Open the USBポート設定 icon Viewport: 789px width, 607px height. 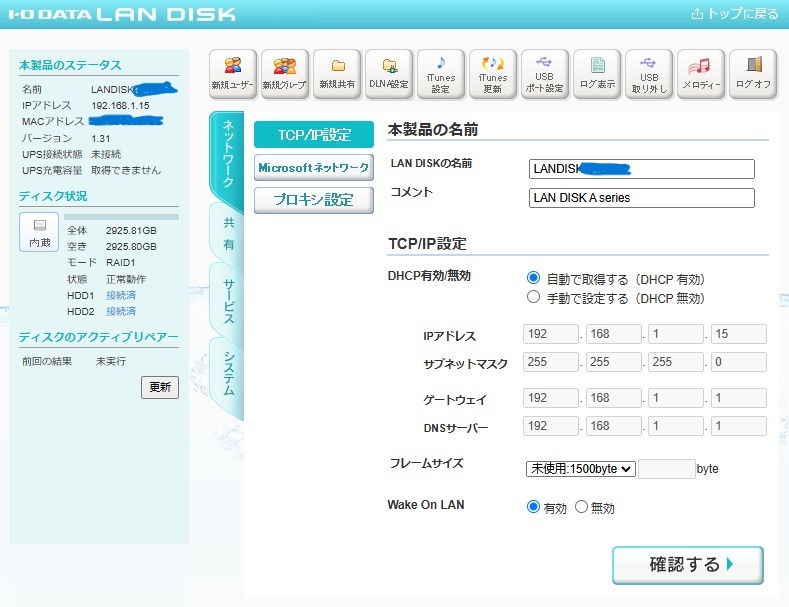(545, 74)
